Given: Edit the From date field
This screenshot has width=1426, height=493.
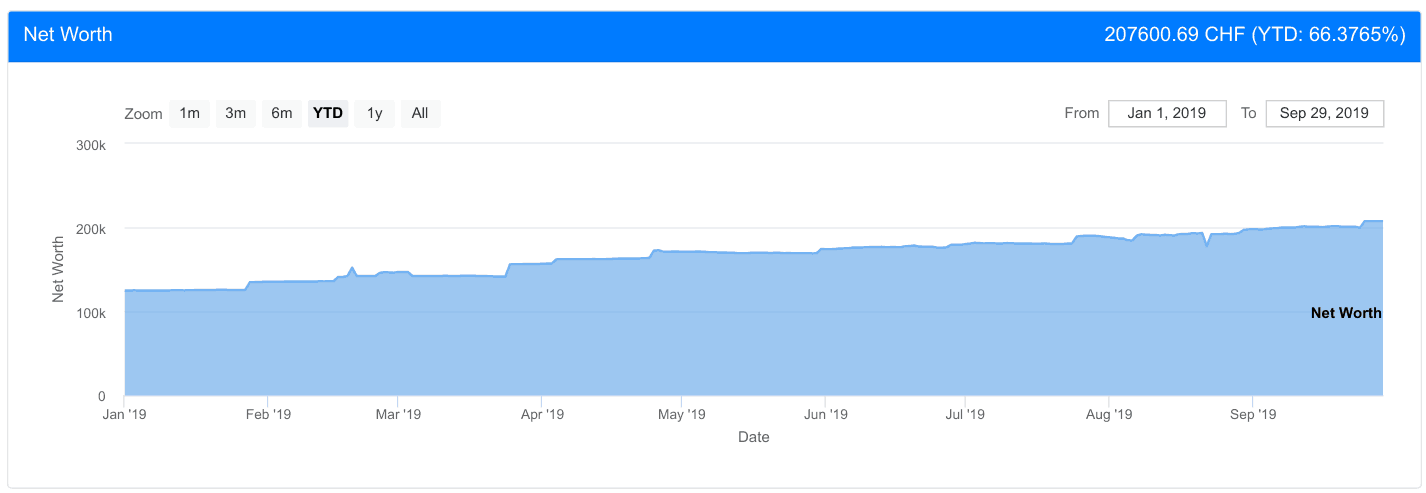Looking at the screenshot, I should click(x=1167, y=113).
